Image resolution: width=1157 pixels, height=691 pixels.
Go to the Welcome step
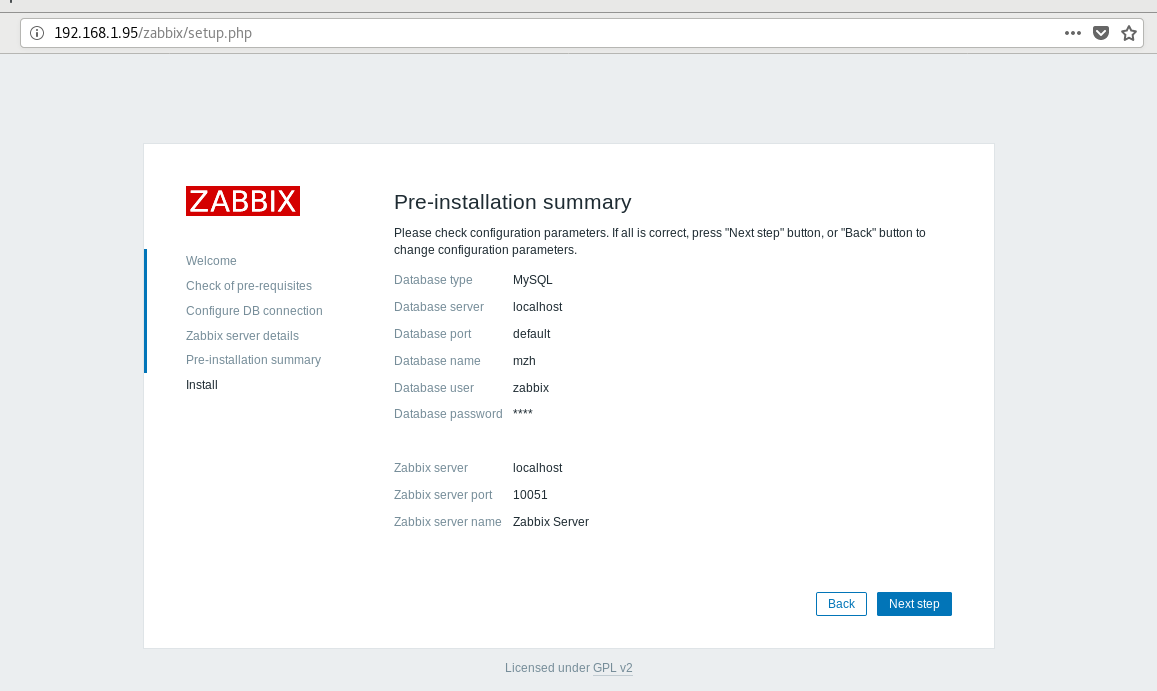(211, 261)
